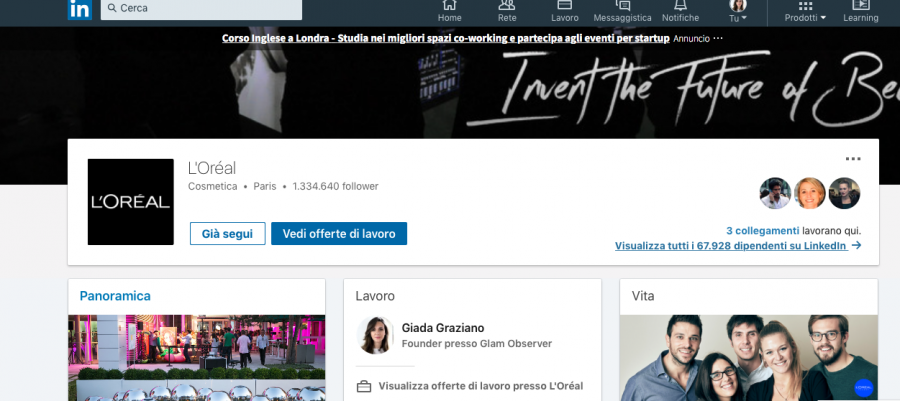Click Vedi offerte di lavoro button
900x401 pixels.
click(339, 233)
